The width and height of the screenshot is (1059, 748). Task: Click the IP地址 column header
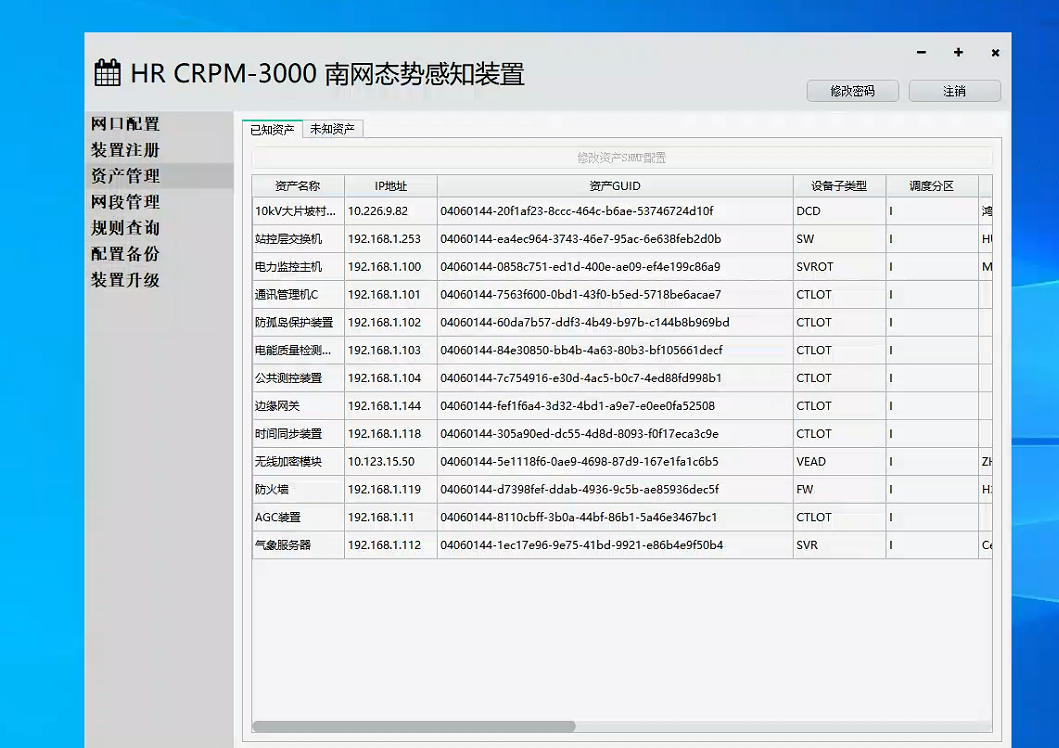391,186
